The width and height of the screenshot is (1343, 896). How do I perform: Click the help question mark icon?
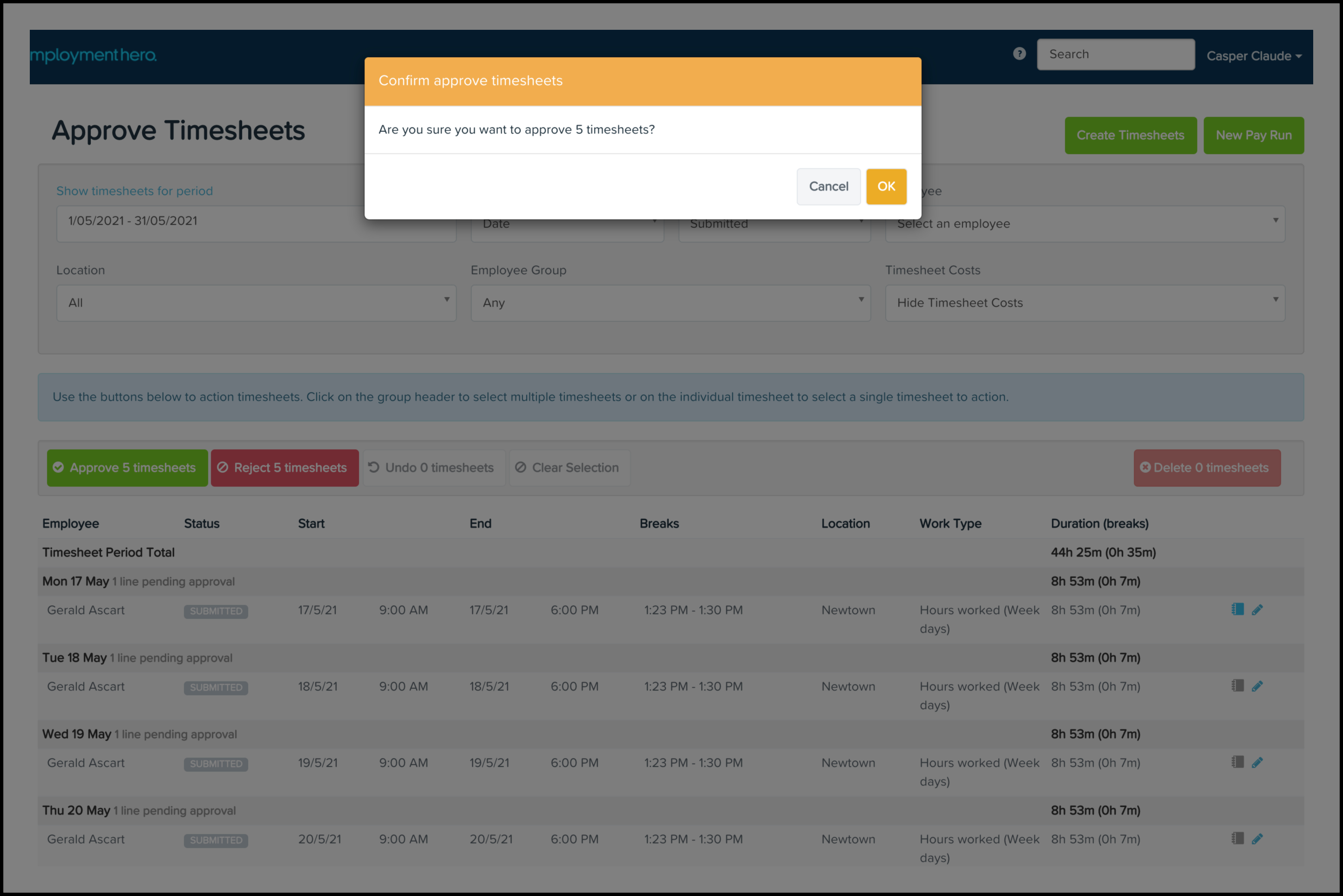(x=1019, y=54)
